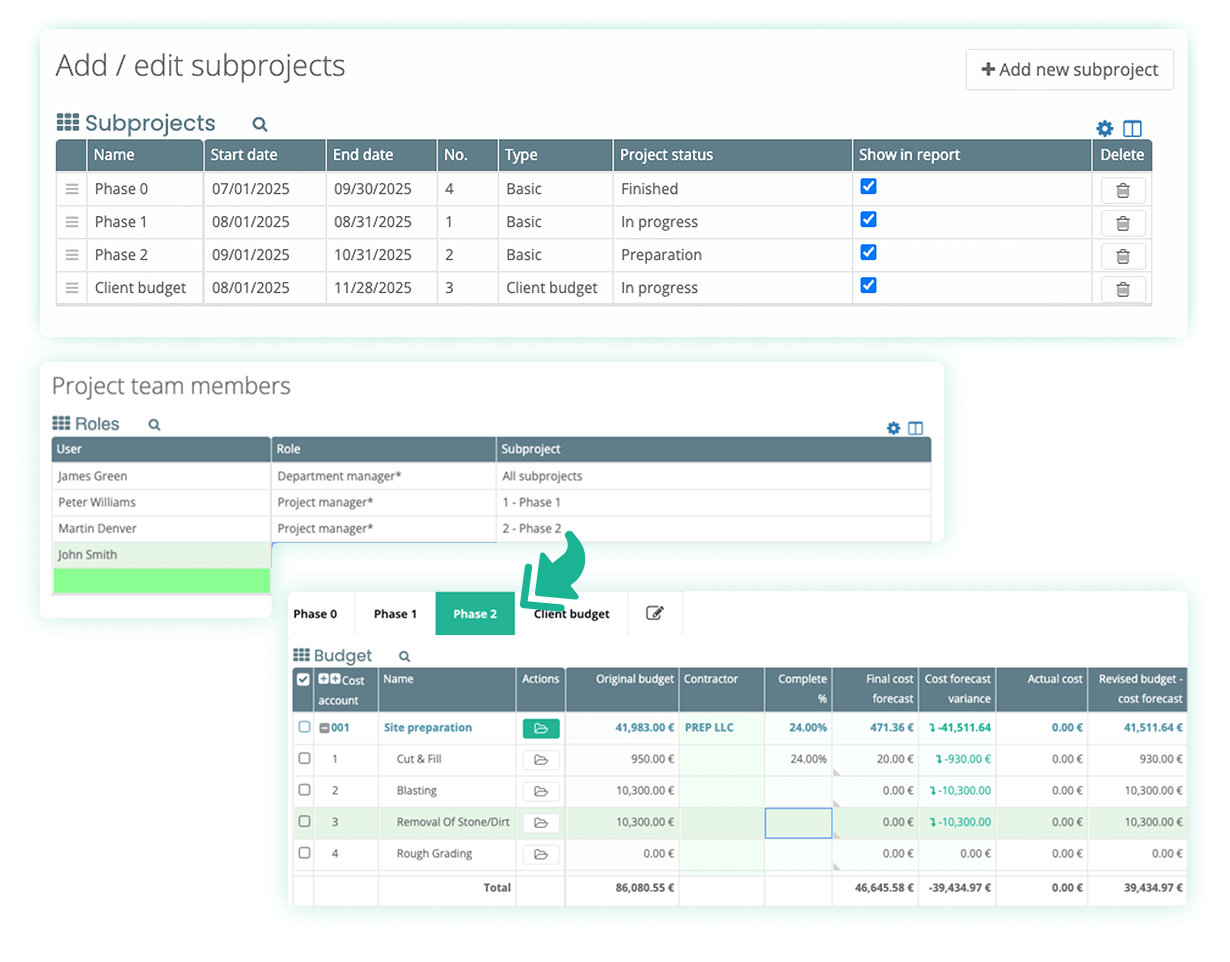Delete the Client budget subproject with trash icon
This screenshot has height=962, width=1230.
point(1122,288)
